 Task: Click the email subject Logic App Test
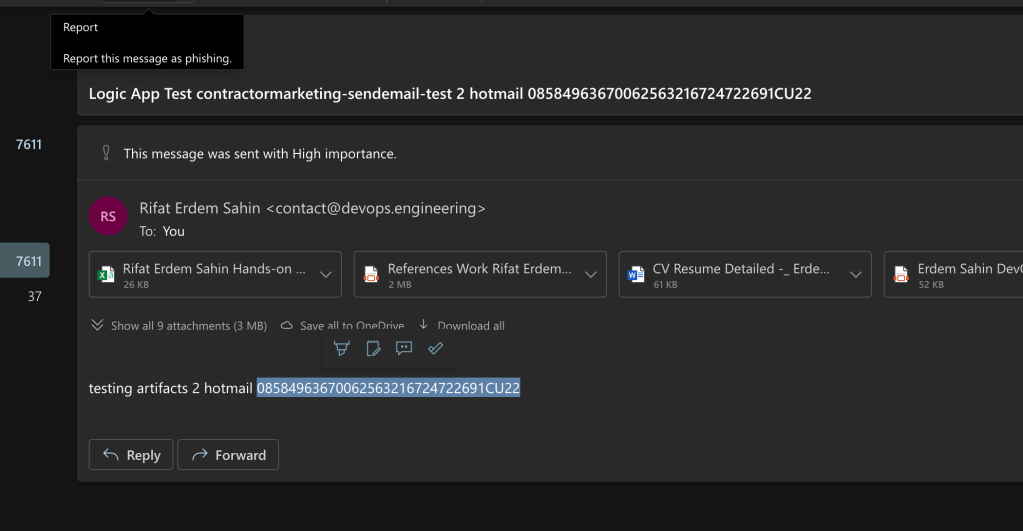[450, 93]
